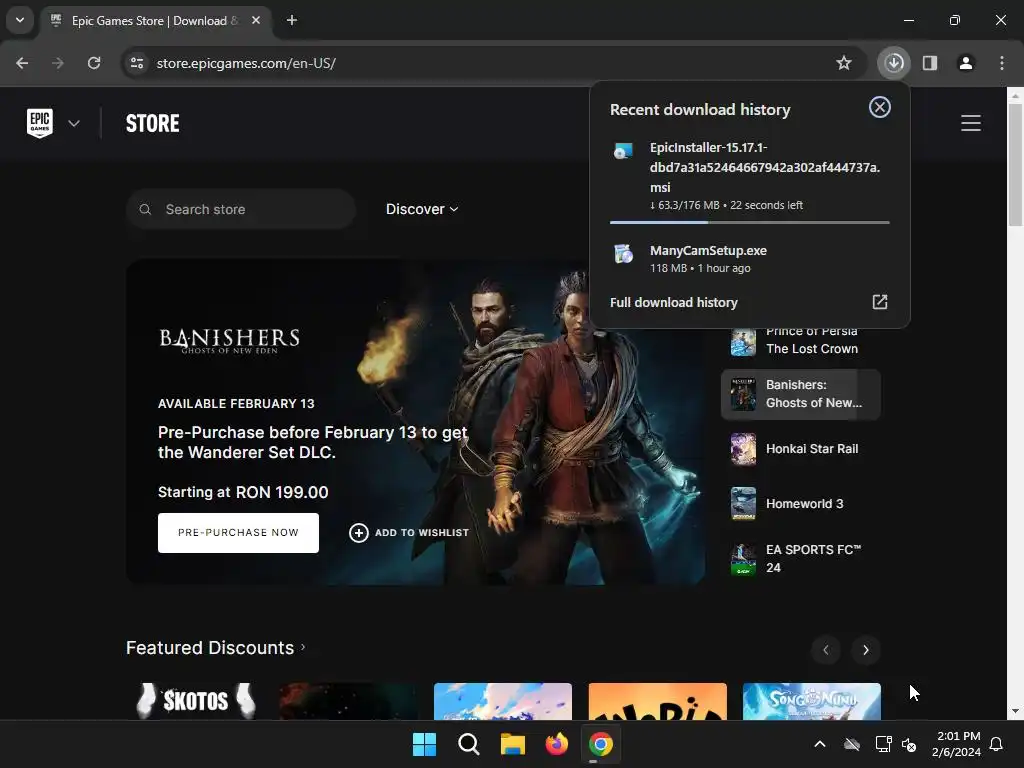Reload the Epic Games Store page
The width and height of the screenshot is (1024, 768).
(x=94, y=63)
